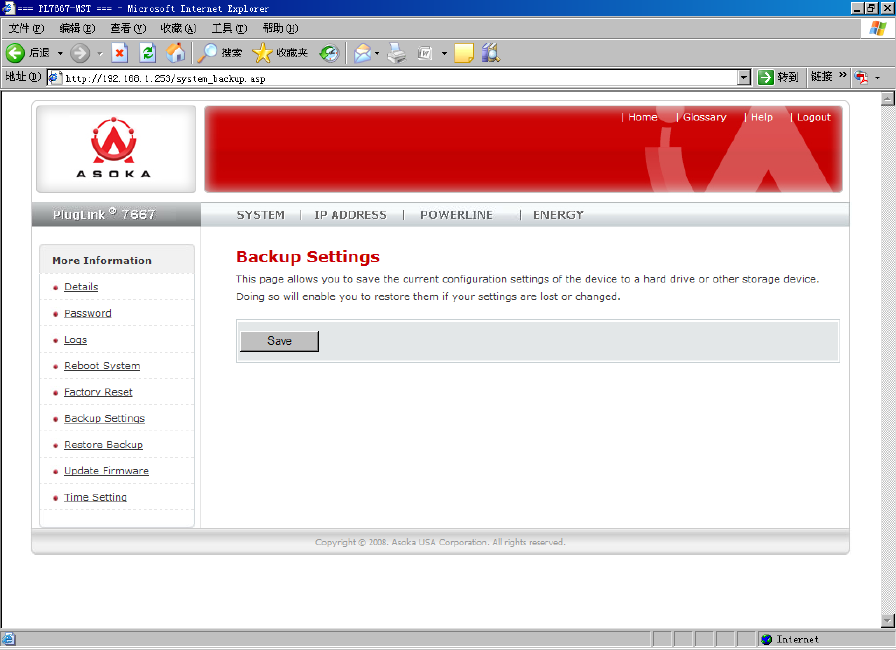896x650 pixels.
Task: Open the Help link in the red banner
Action: (762, 117)
